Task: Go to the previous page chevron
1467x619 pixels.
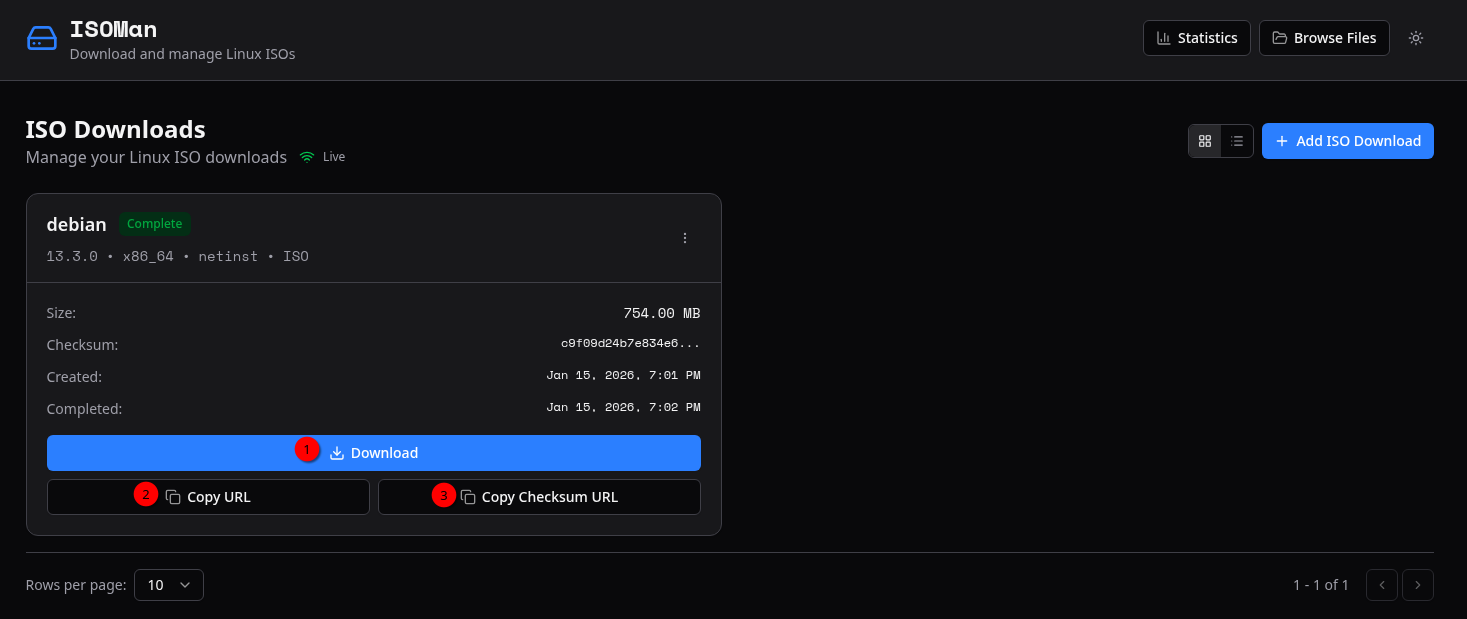Action: tap(1382, 585)
